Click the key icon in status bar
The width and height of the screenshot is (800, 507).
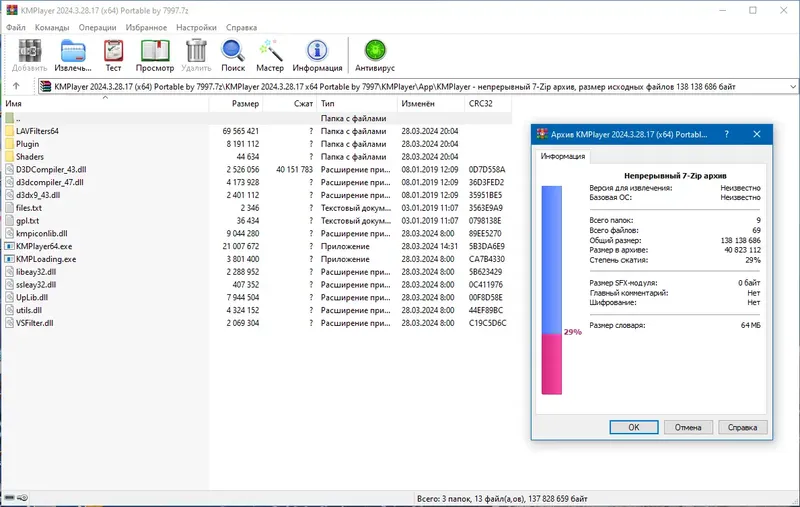click(x=22, y=498)
